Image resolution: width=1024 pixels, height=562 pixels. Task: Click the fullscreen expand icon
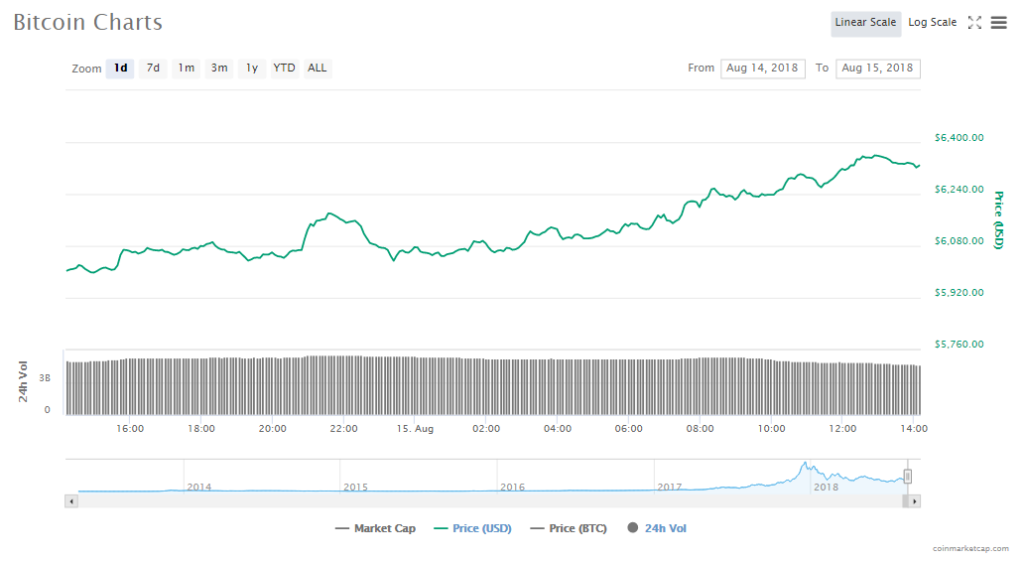coord(975,23)
